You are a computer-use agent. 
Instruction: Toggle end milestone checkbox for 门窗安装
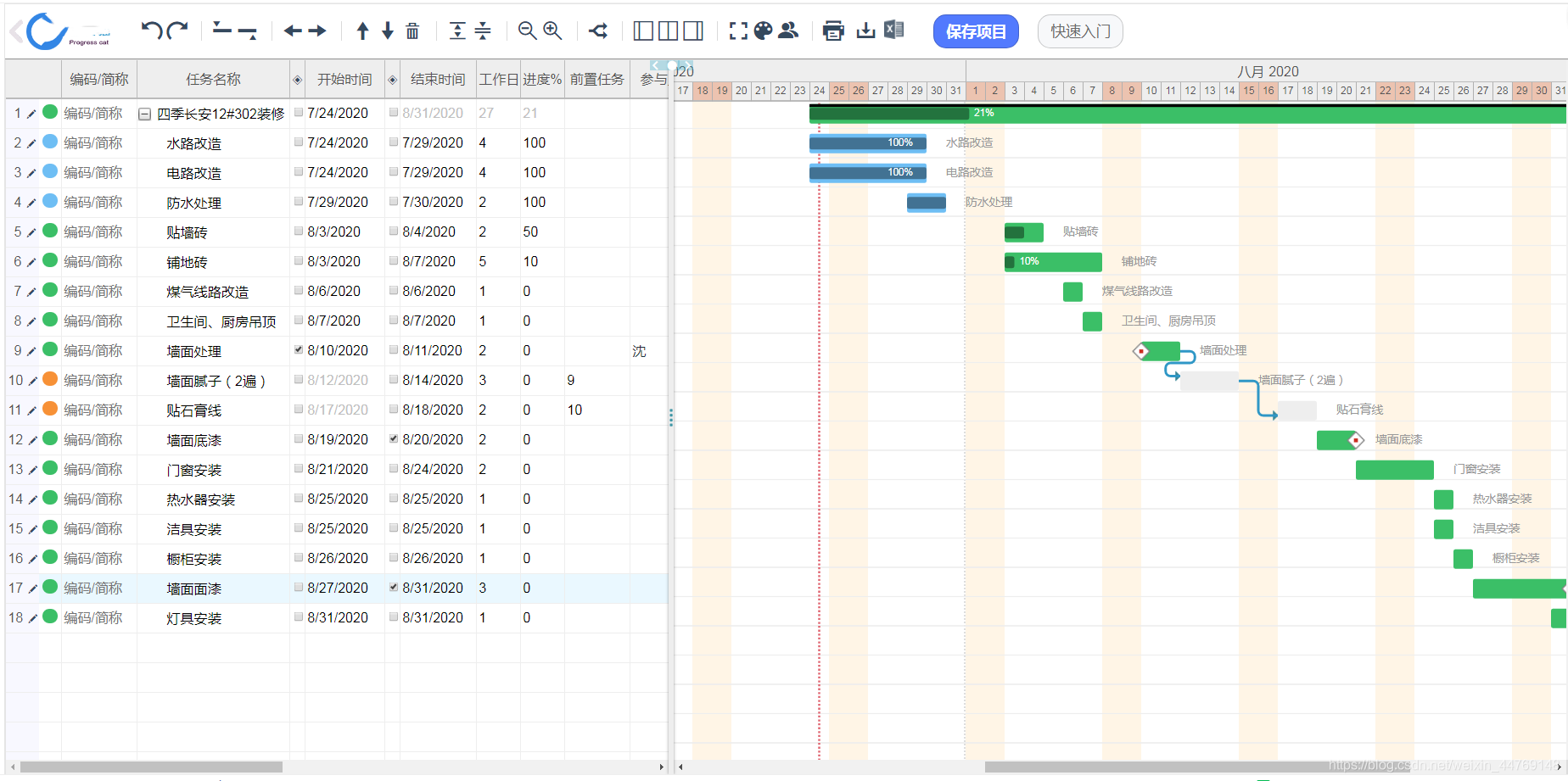pos(394,469)
